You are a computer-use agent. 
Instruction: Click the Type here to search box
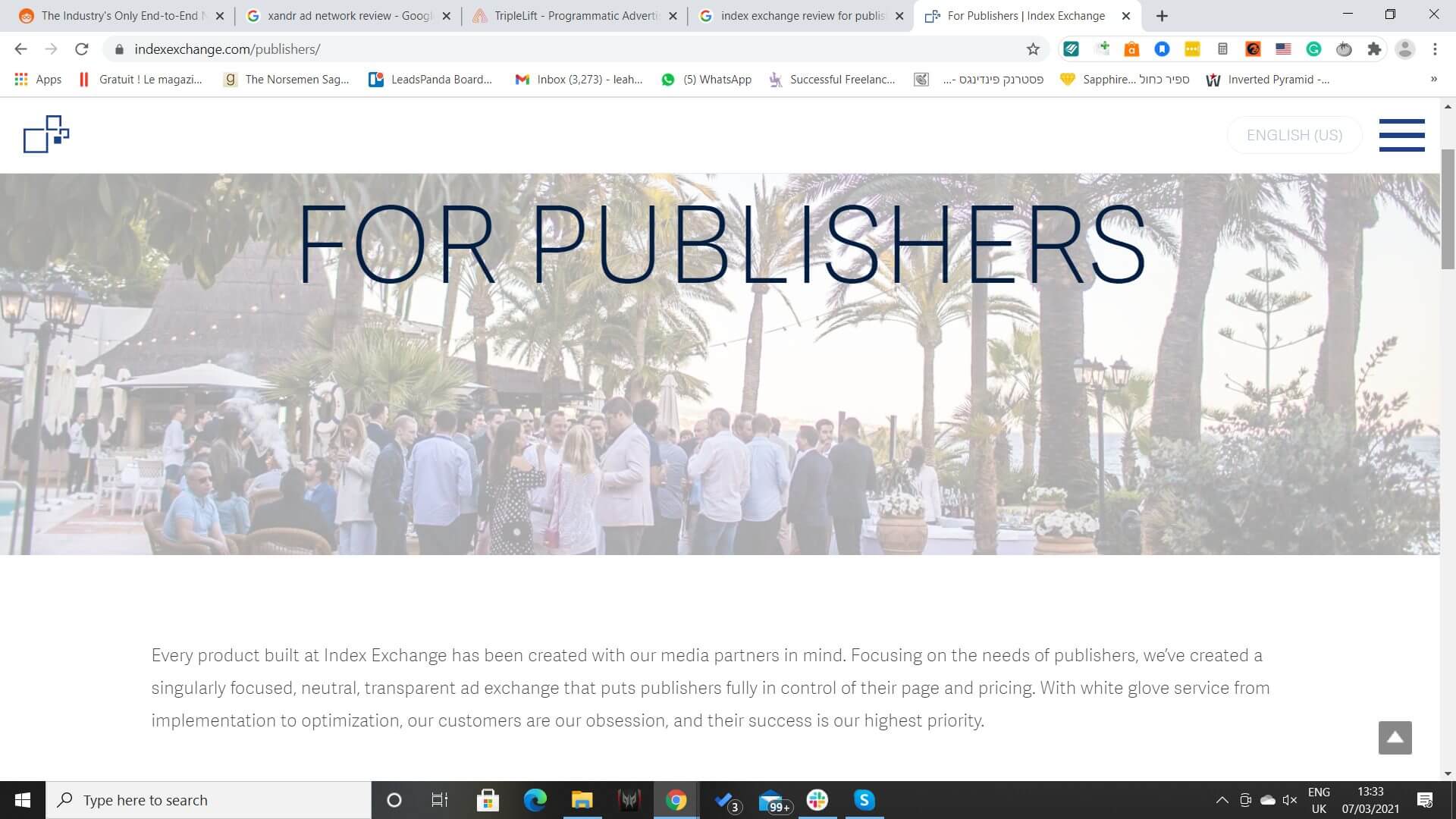209,800
